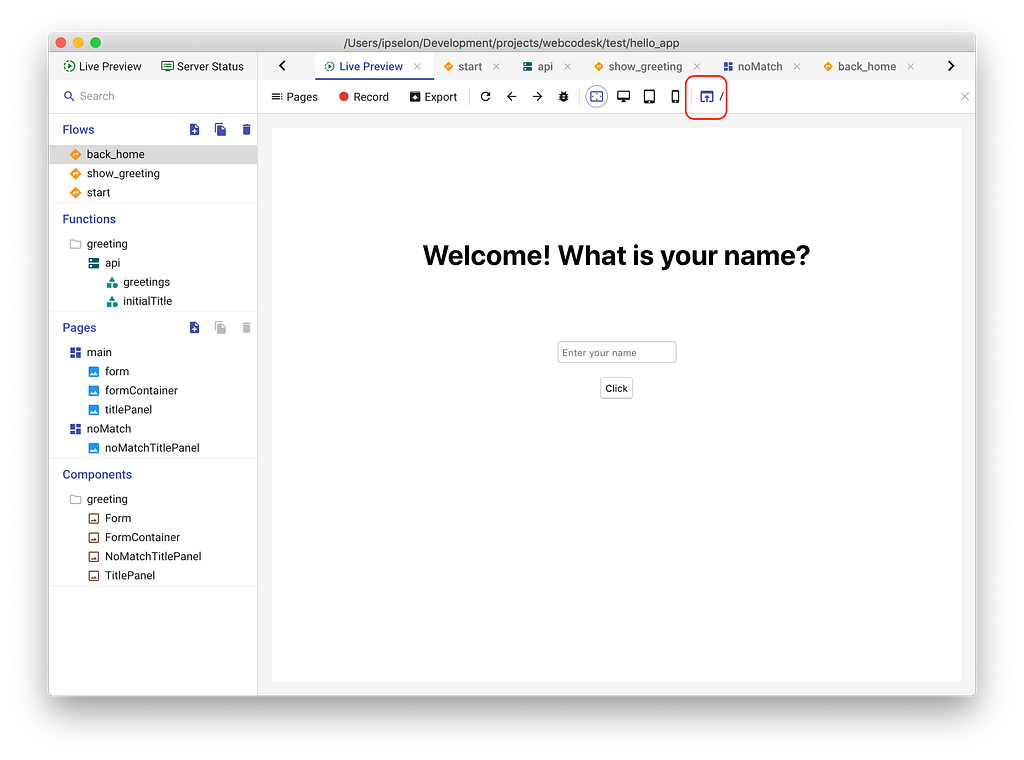This screenshot has width=1024, height=760.
Task: Close the noMatch tab
Action: pyautogui.click(x=797, y=67)
